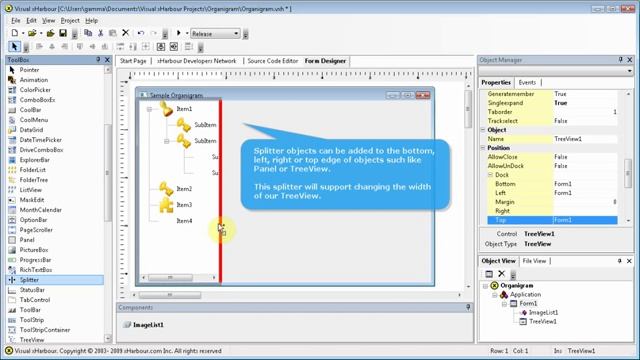Toggle the ToolBox pin auto-hide
This screenshot has width=640, height=360.
[x=98, y=60]
